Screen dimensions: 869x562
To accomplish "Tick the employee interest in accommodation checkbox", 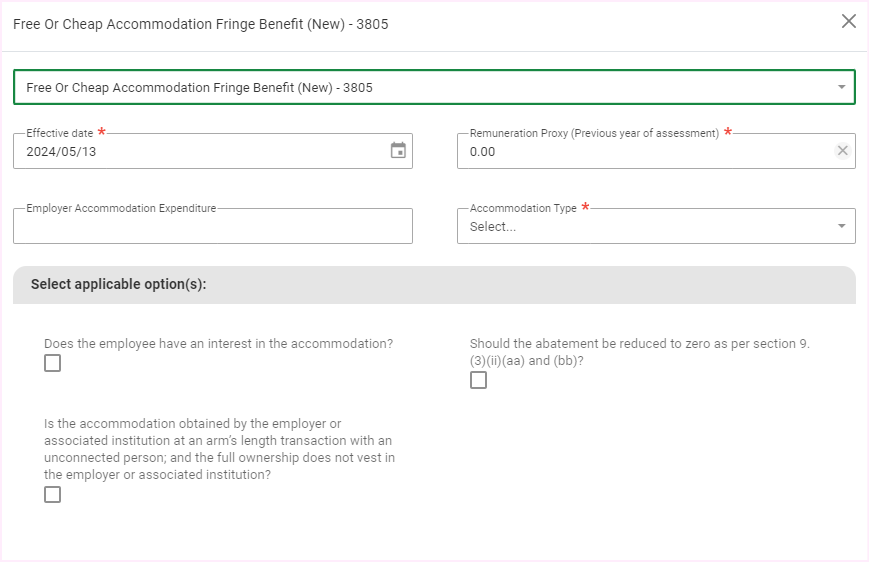I will [53, 363].
